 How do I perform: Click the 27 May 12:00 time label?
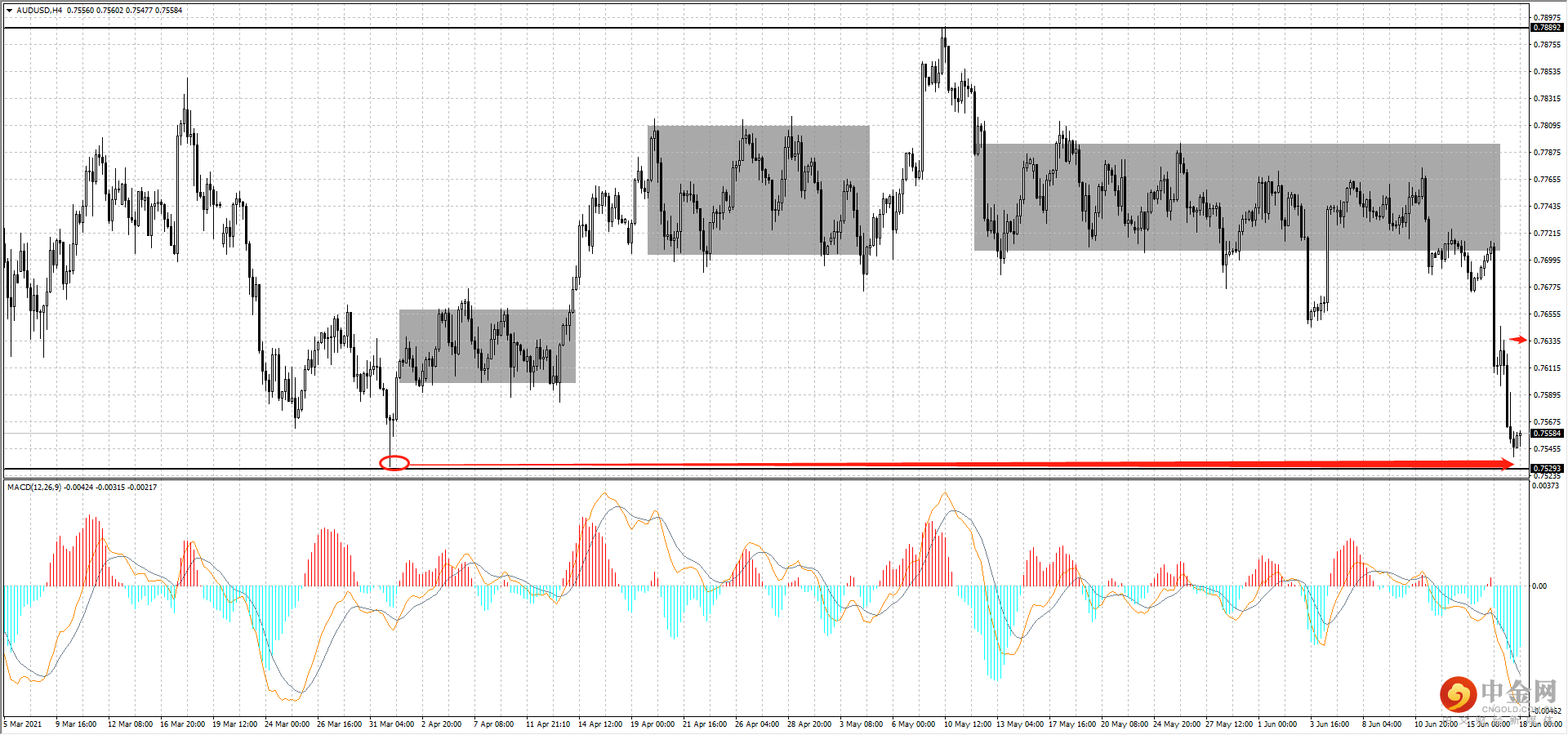[1229, 724]
